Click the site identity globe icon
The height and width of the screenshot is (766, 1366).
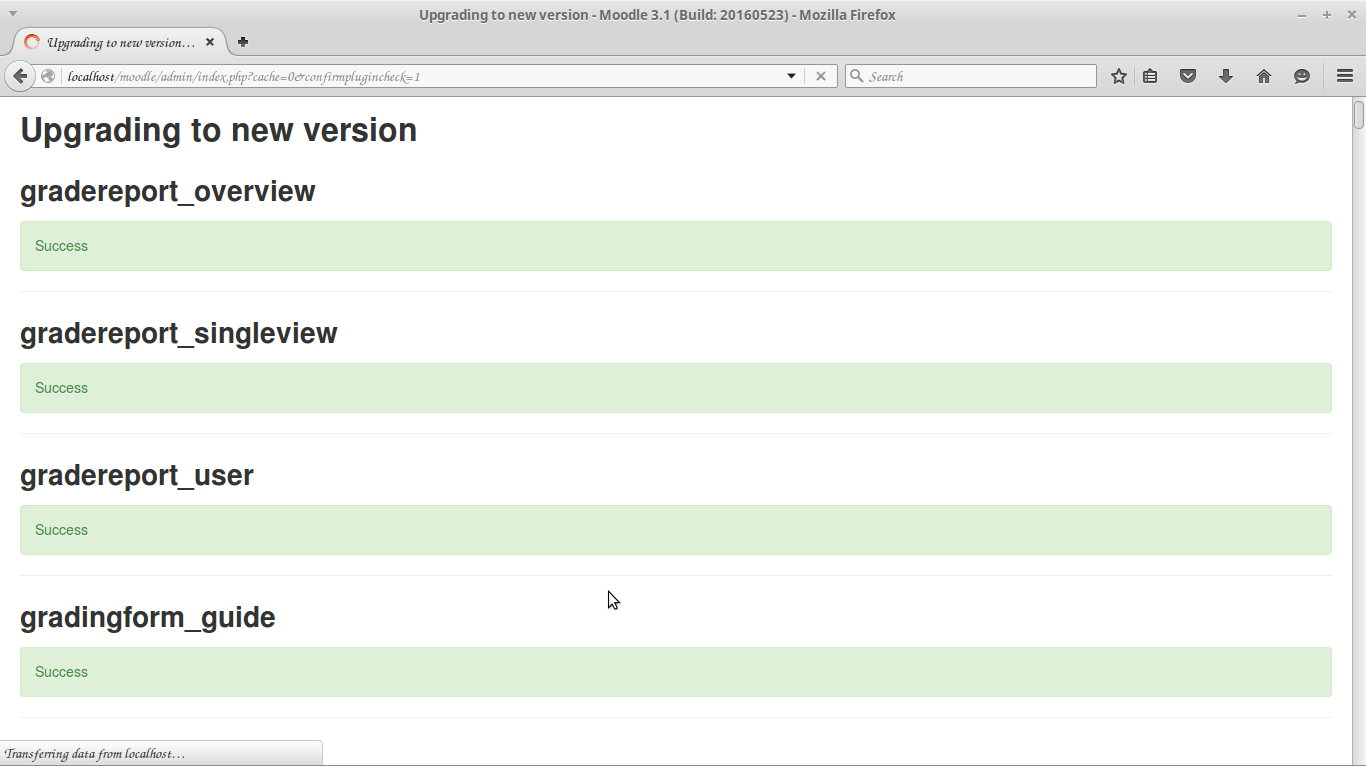(x=47, y=76)
